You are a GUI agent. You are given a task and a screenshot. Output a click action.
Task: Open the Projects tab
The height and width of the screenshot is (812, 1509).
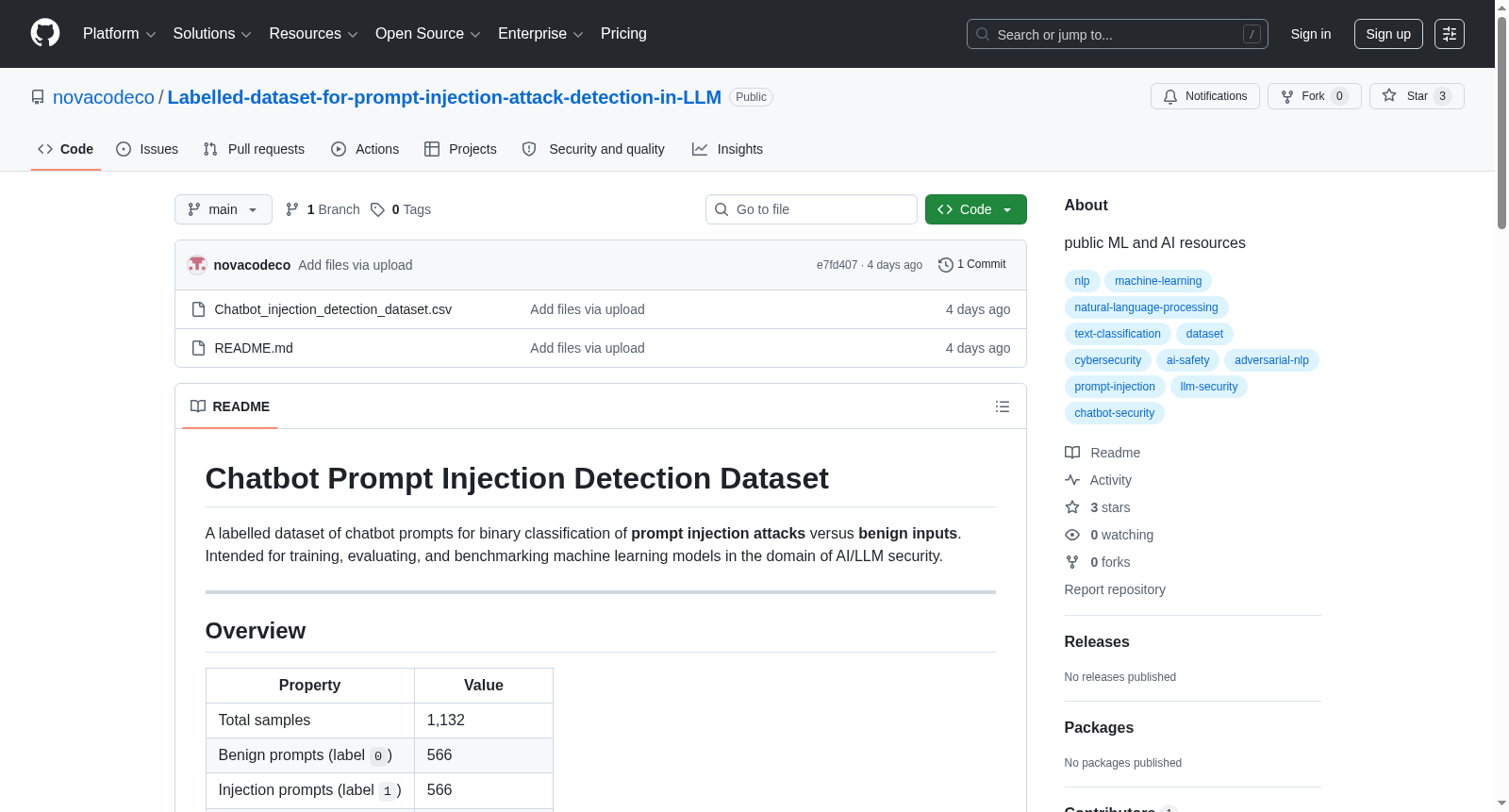(x=460, y=149)
